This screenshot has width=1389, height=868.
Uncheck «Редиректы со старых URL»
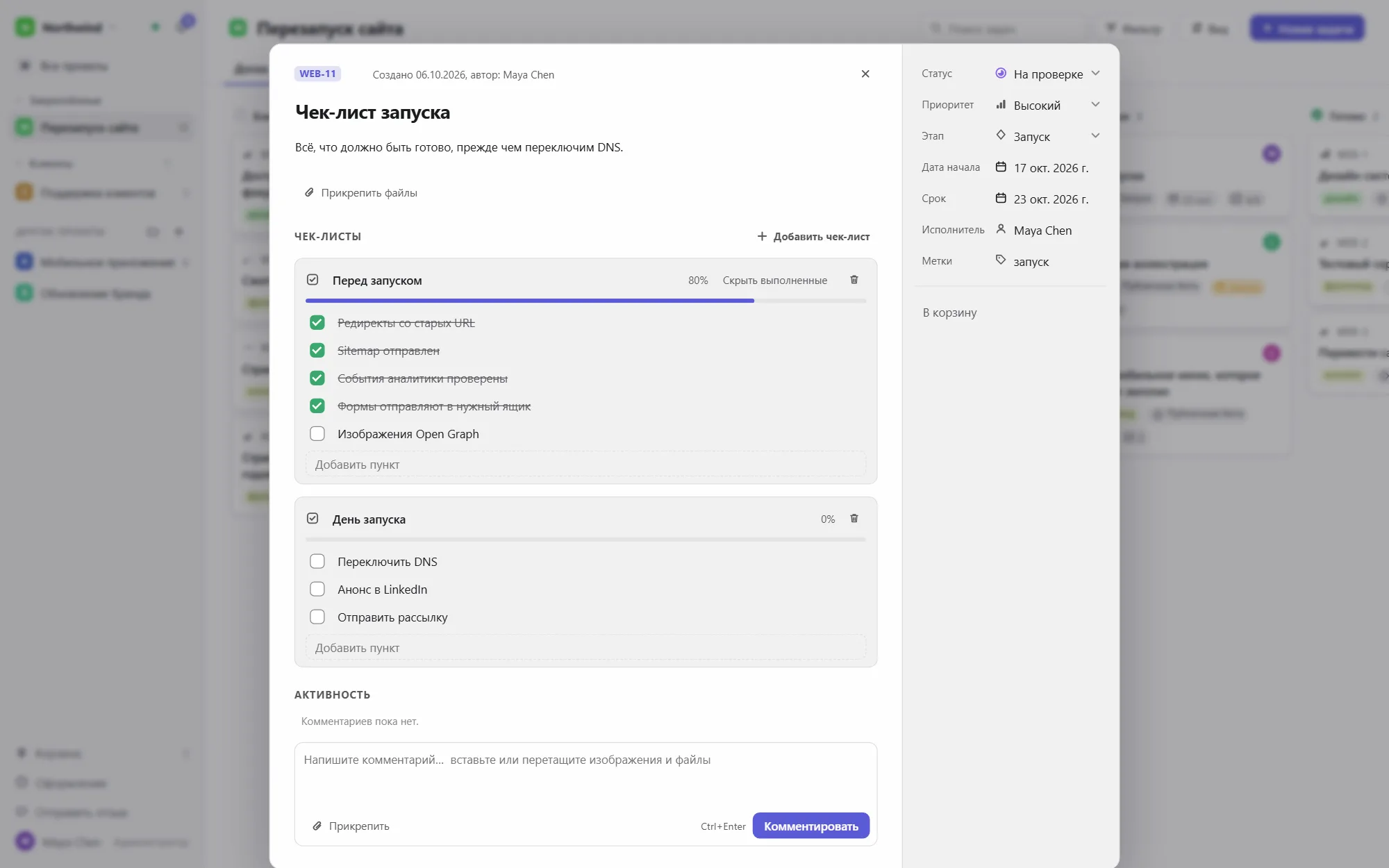click(317, 323)
